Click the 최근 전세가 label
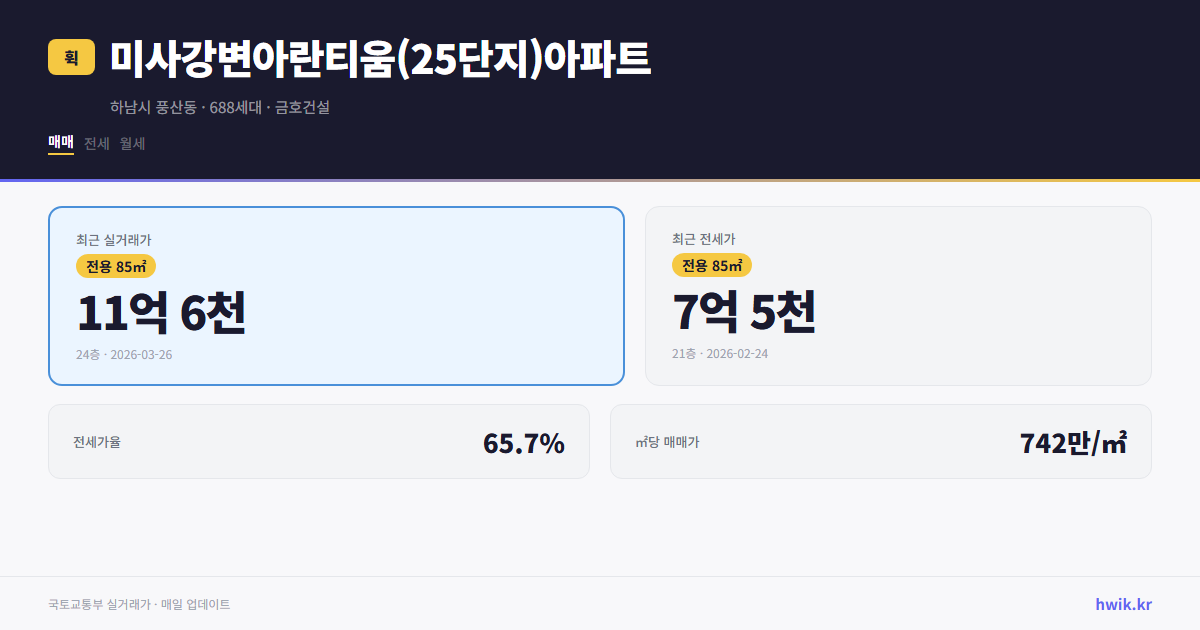This screenshot has height=630, width=1200. coord(703,239)
